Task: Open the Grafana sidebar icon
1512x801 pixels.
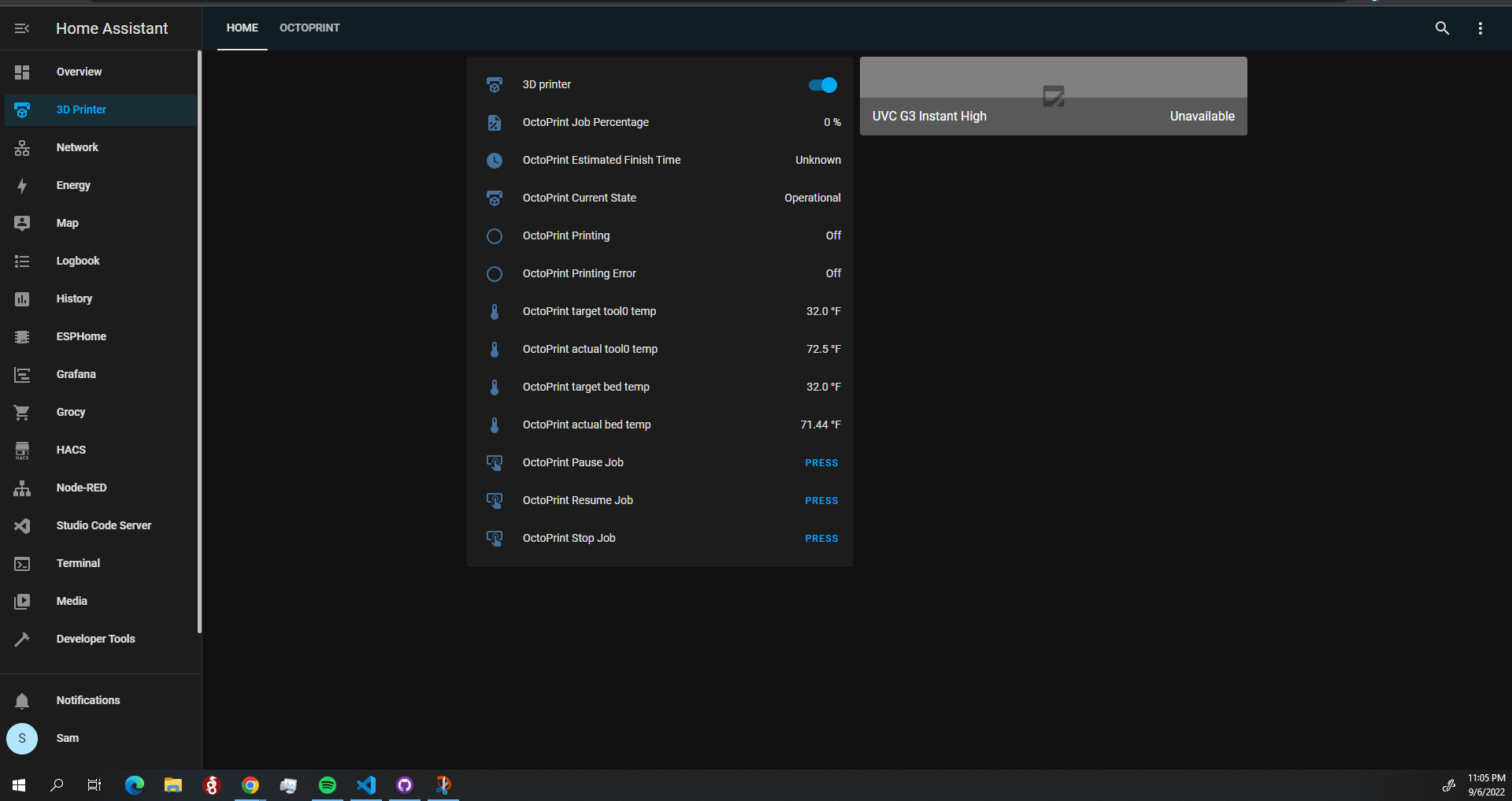Action: pos(22,375)
